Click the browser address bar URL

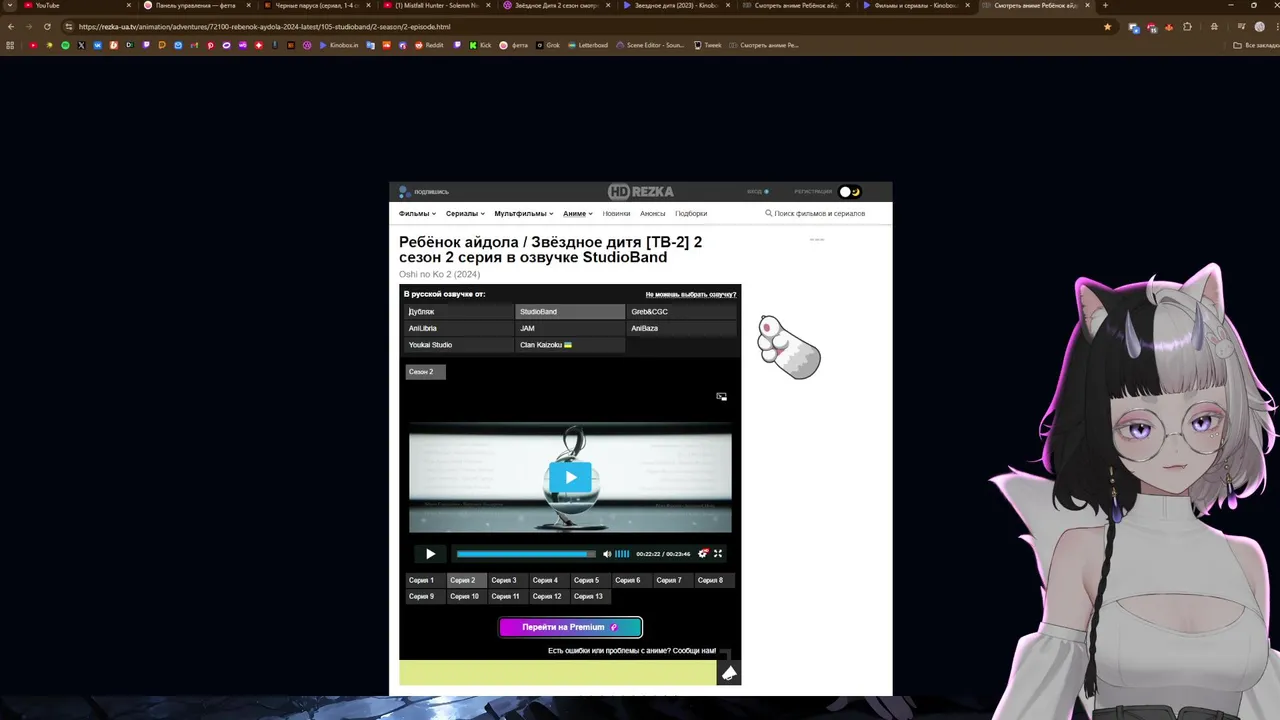(264, 27)
